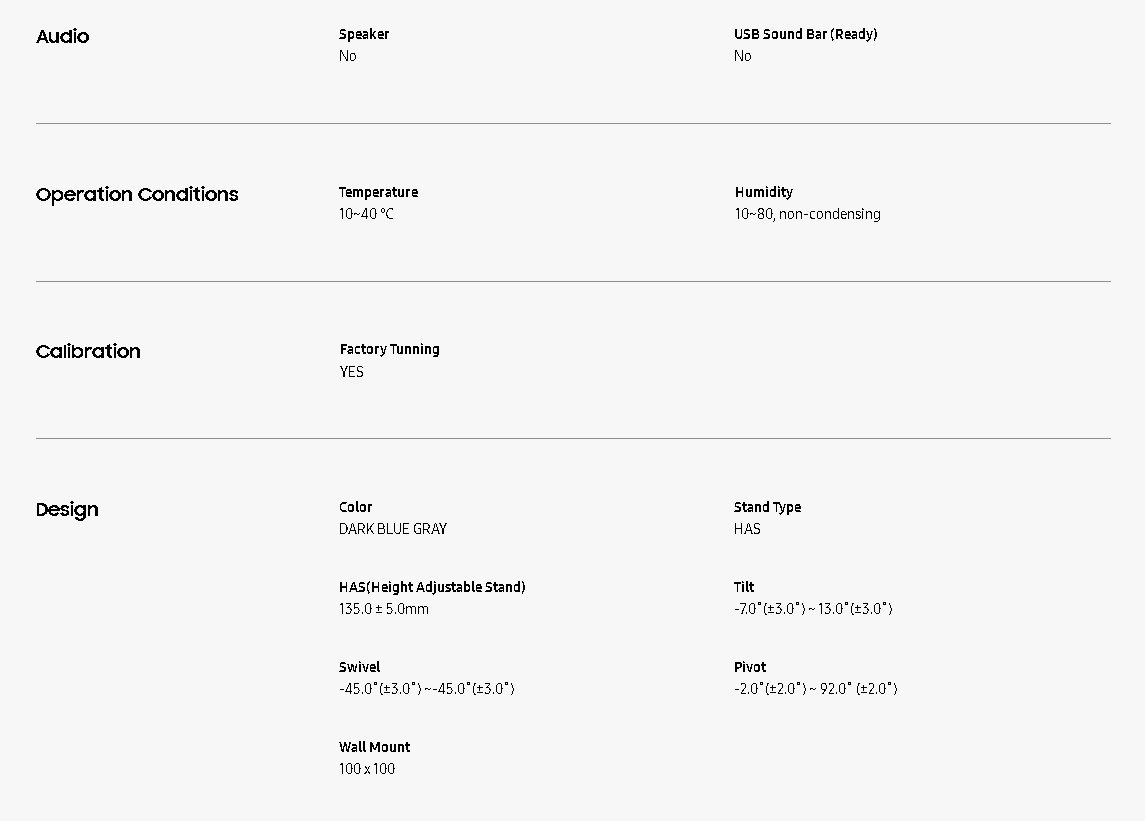Select the Humidity spec label
This screenshot has width=1145, height=821.
pos(763,192)
